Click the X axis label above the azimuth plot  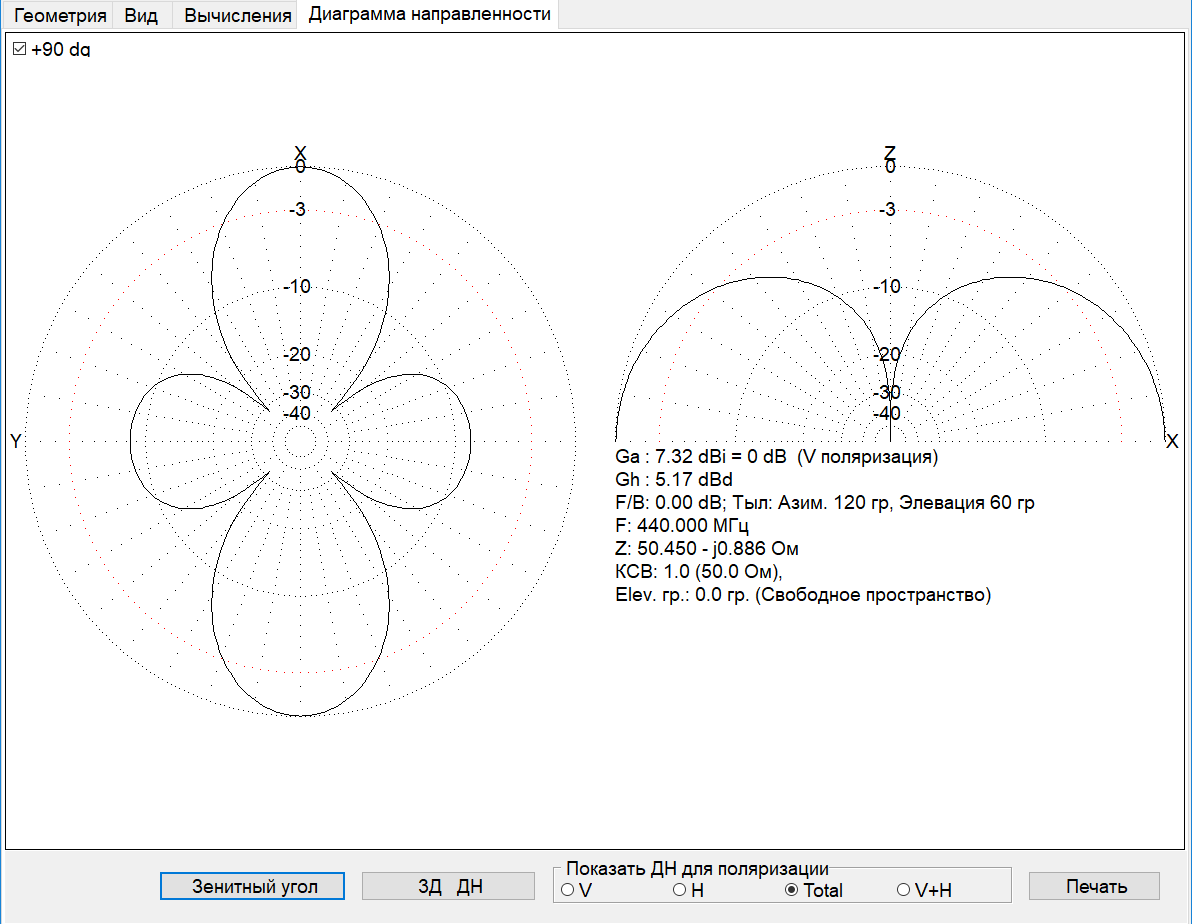[300, 153]
